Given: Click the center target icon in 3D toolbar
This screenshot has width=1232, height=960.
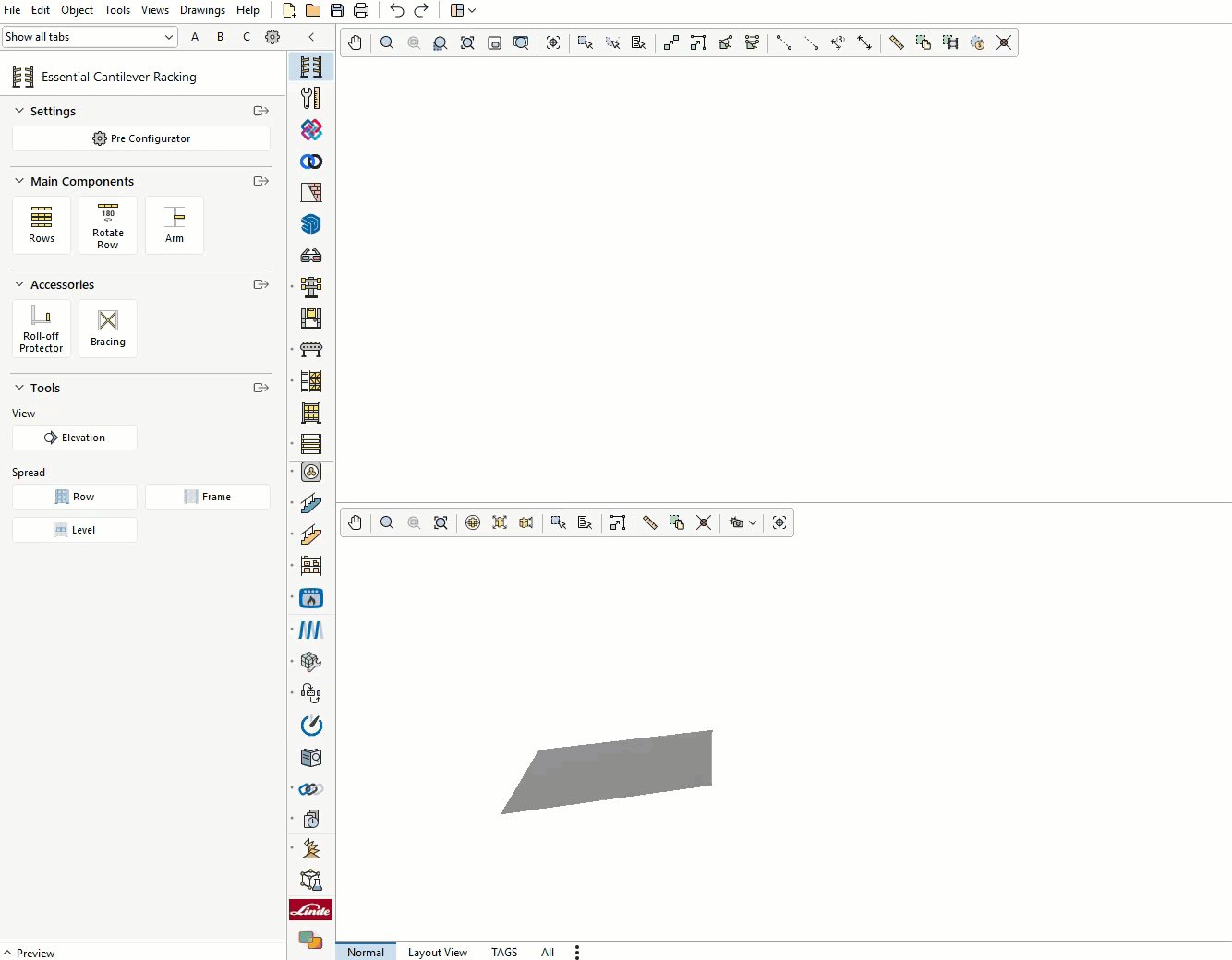Looking at the screenshot, I should tap(779, 522).
